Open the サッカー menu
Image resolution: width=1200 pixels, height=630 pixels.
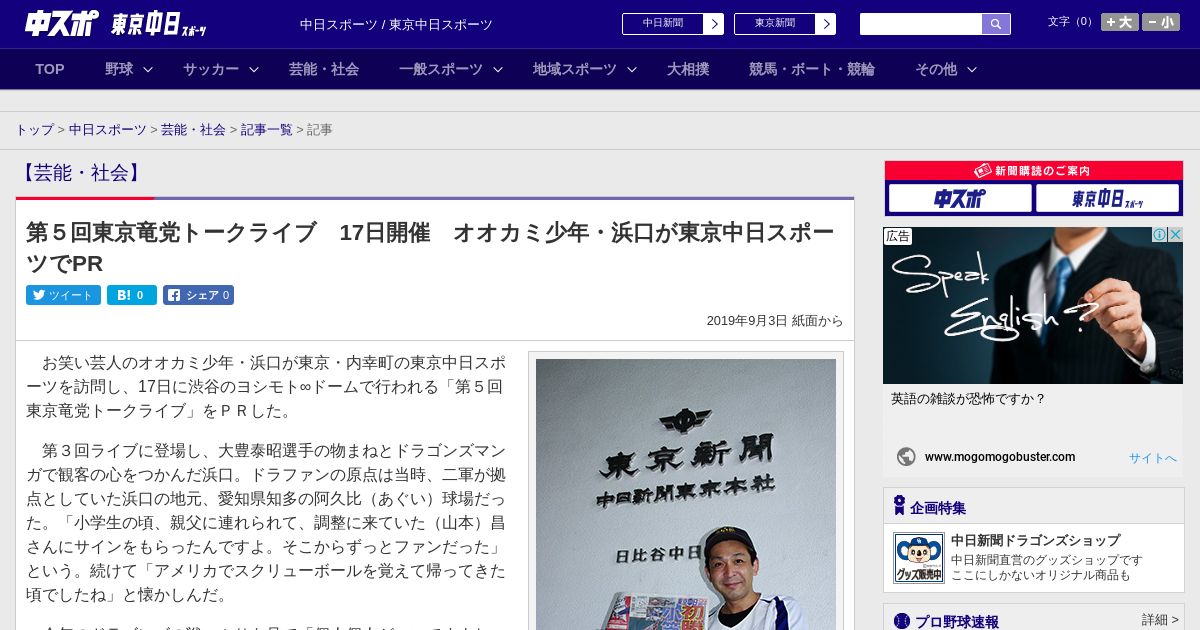coord(211,69)
